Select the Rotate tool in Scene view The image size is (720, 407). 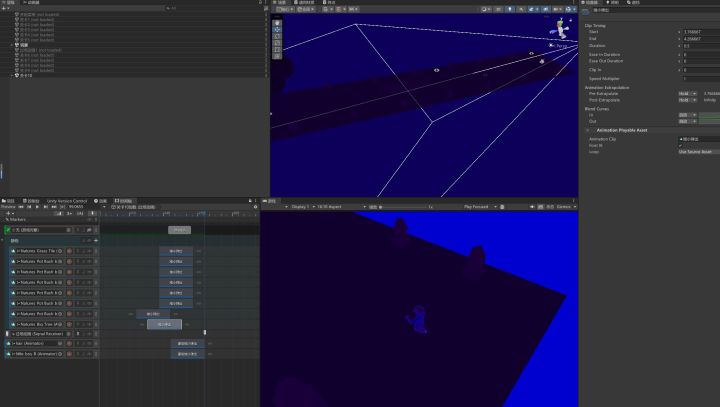(277, 36)
